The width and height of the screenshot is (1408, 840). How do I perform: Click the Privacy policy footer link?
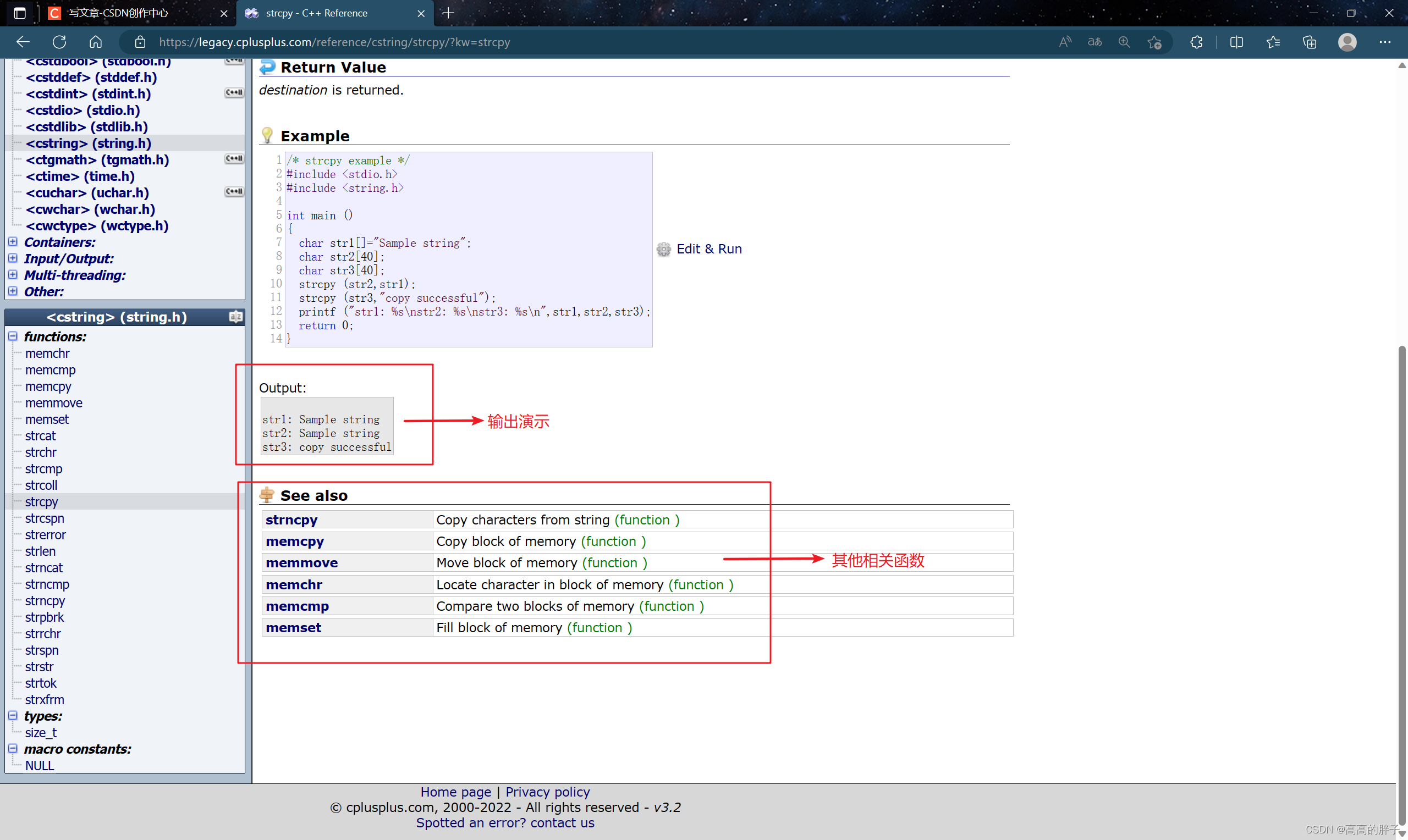(547, 791)
